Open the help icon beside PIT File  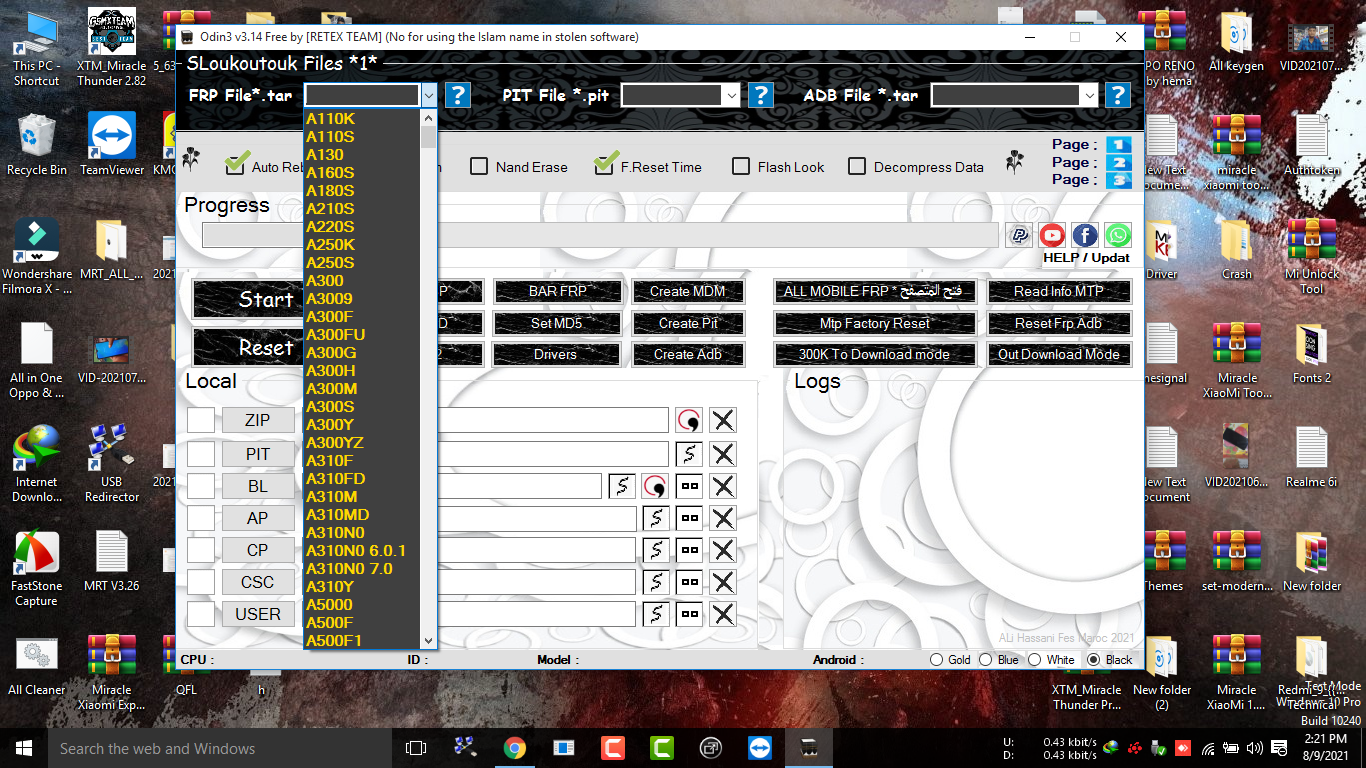click(x=761, y=95)
